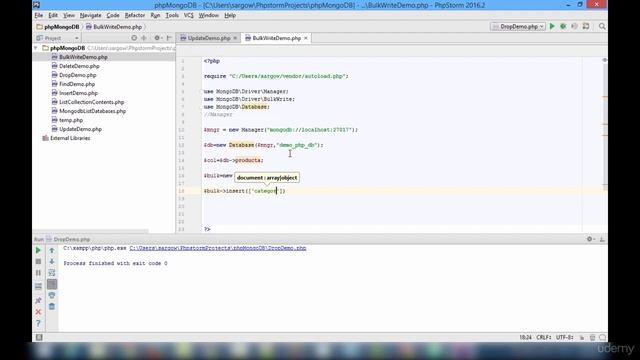This screenshot has height=360, width=640.
Task: Open the Help menu
Action: tap(230, 16)
